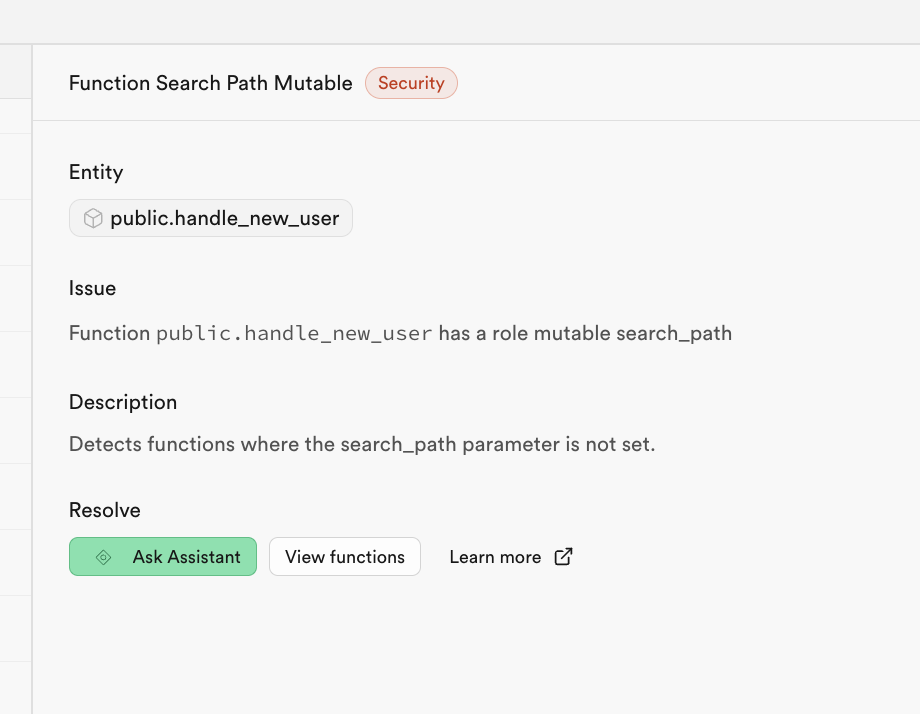This screenshot has width=920, height=714.
Task: Click the external link arrow icon
Action: point(564,557)
